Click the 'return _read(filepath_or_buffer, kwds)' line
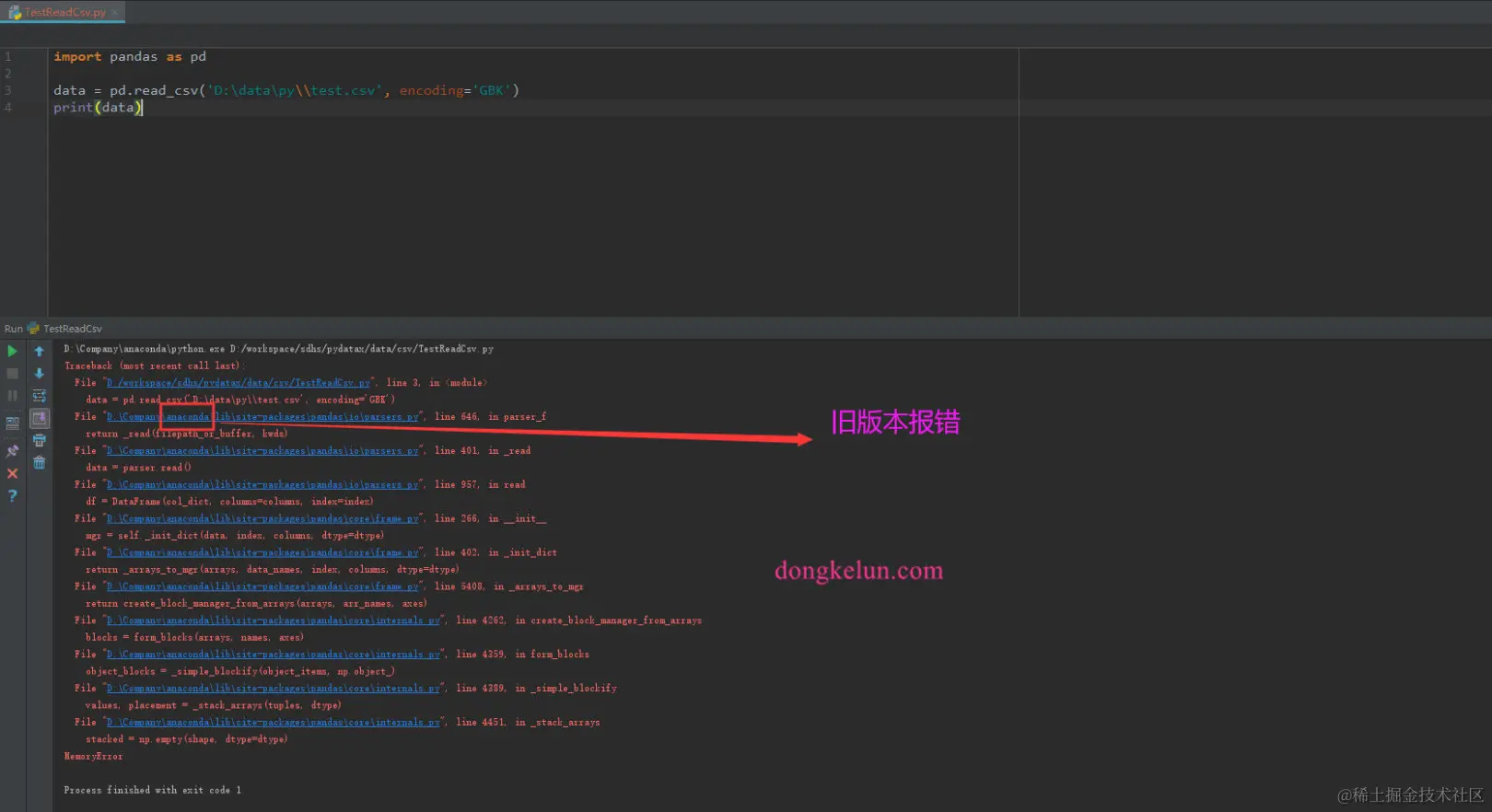The width and height of the screenshot is (1492, 812). point(186,434)
